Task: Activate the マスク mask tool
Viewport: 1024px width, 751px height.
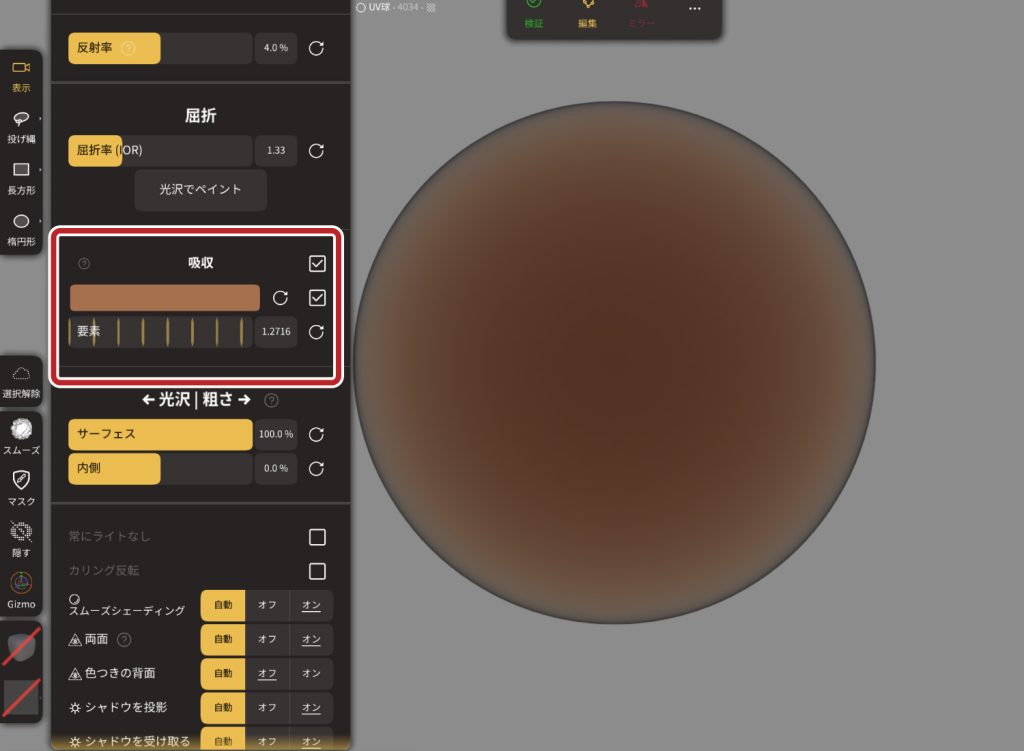Action: (21, 486)
